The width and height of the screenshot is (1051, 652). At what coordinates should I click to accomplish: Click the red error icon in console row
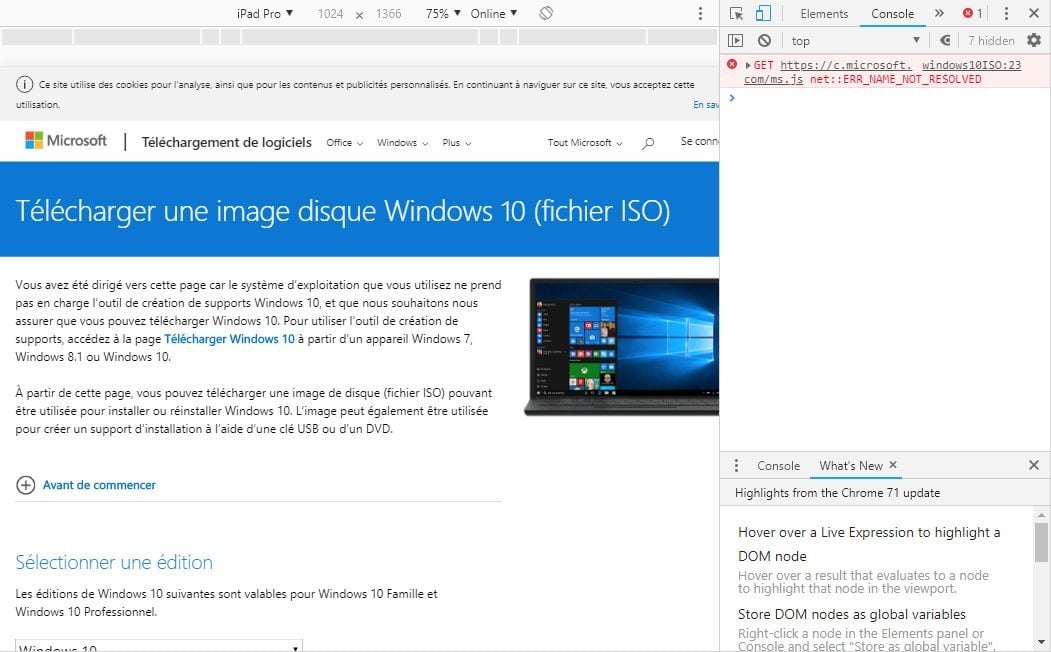[732, 64]
